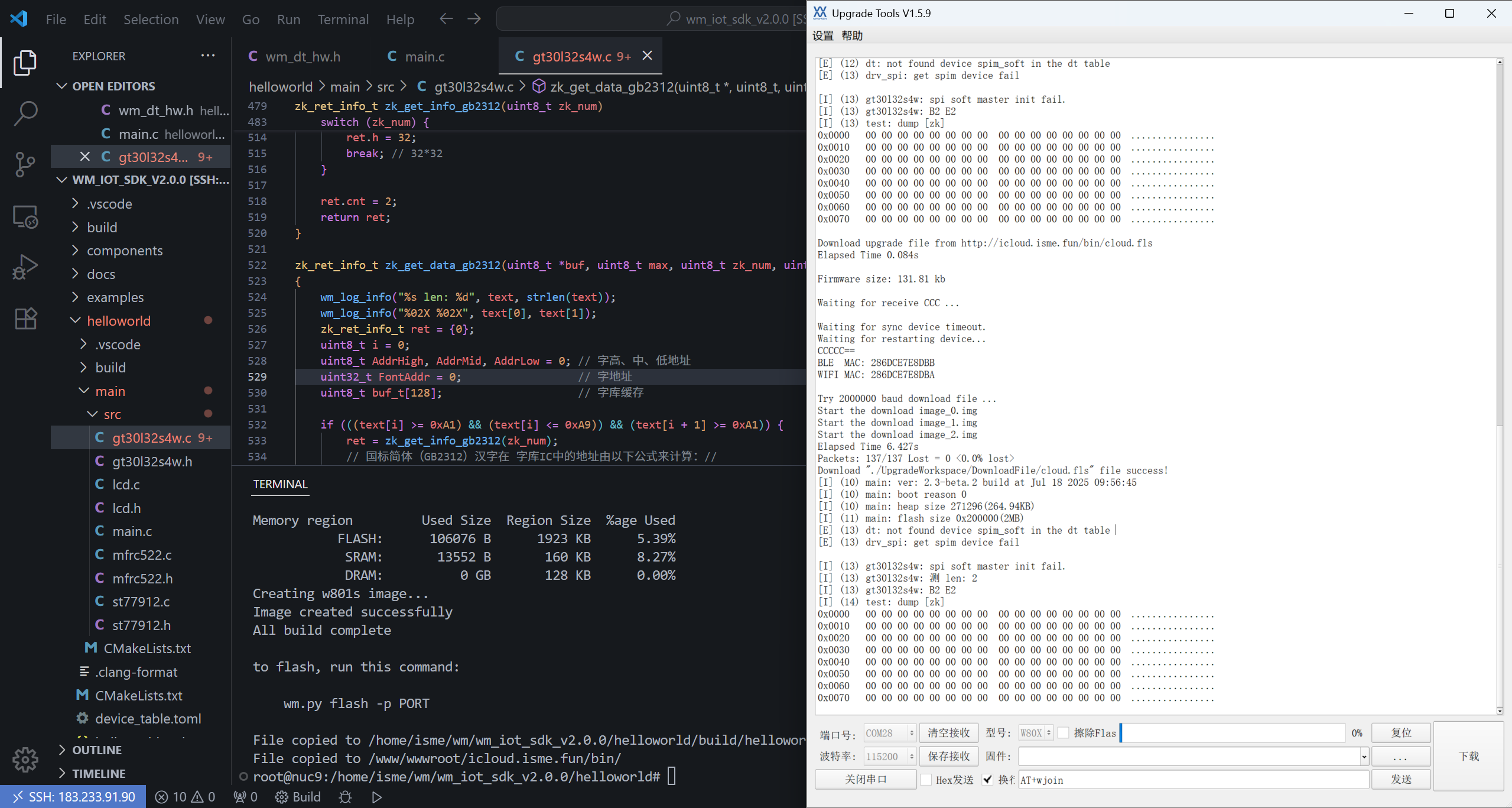Click the 复位 reset button
Screen dimensions: 1512x808
tap(1401, 733)
